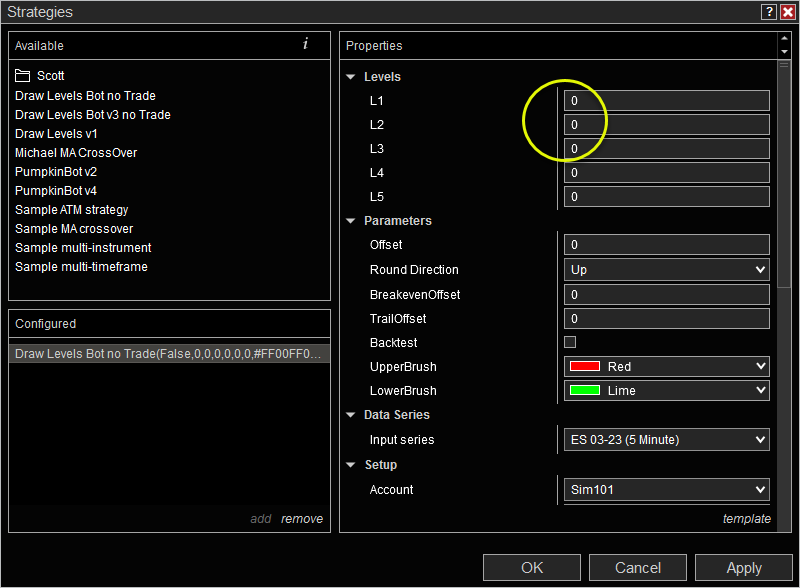
Task: Click the L5 input field
Action: pyautogui.click(x=666, y=197)
